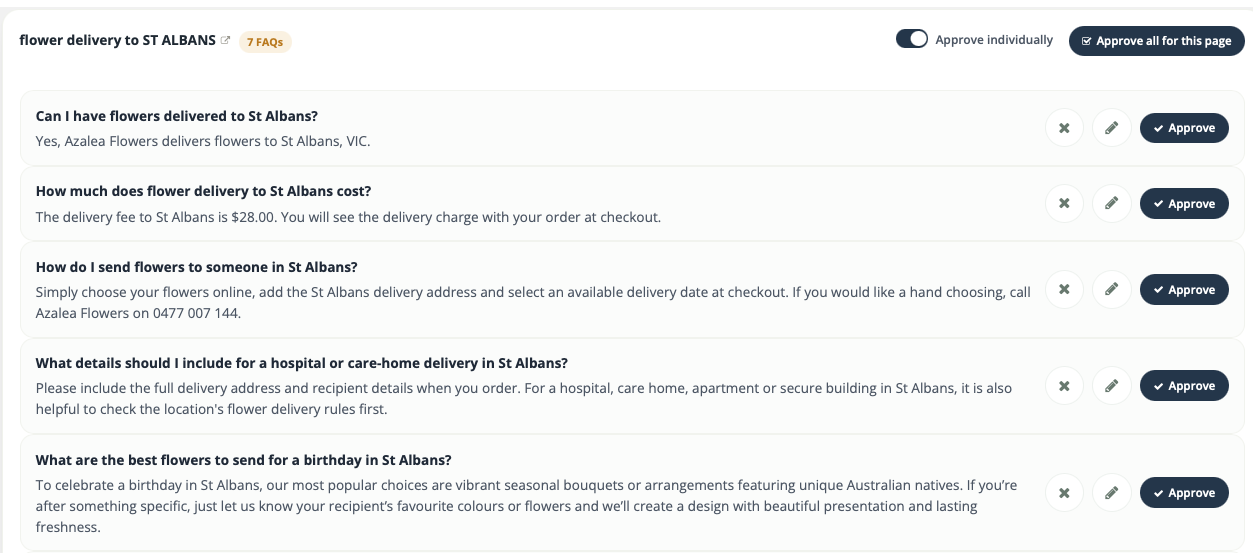Viewport: 1253px width, 553px height.
Task: Reject the birthday flowers FAQ
Action: click(1064, 493)
